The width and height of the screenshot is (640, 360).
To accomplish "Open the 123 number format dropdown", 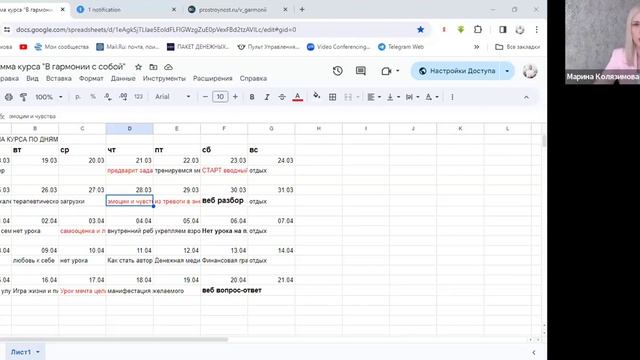I will coord(138,97).
